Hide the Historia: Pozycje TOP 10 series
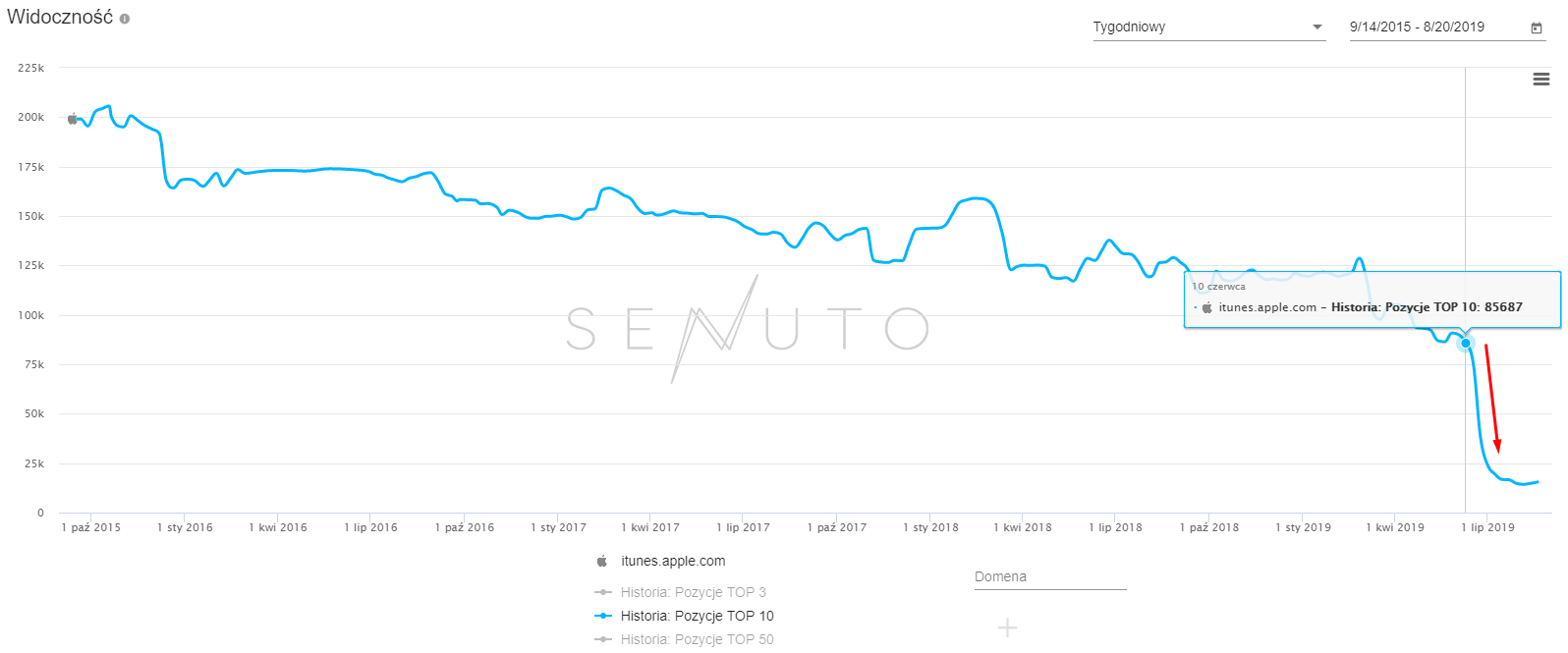The image size is (1568, 653). pyautogui.click(x=697, y=616)
